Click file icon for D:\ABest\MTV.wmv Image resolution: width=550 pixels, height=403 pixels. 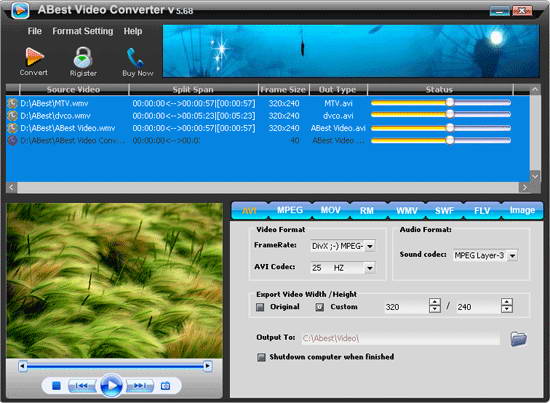13,103
